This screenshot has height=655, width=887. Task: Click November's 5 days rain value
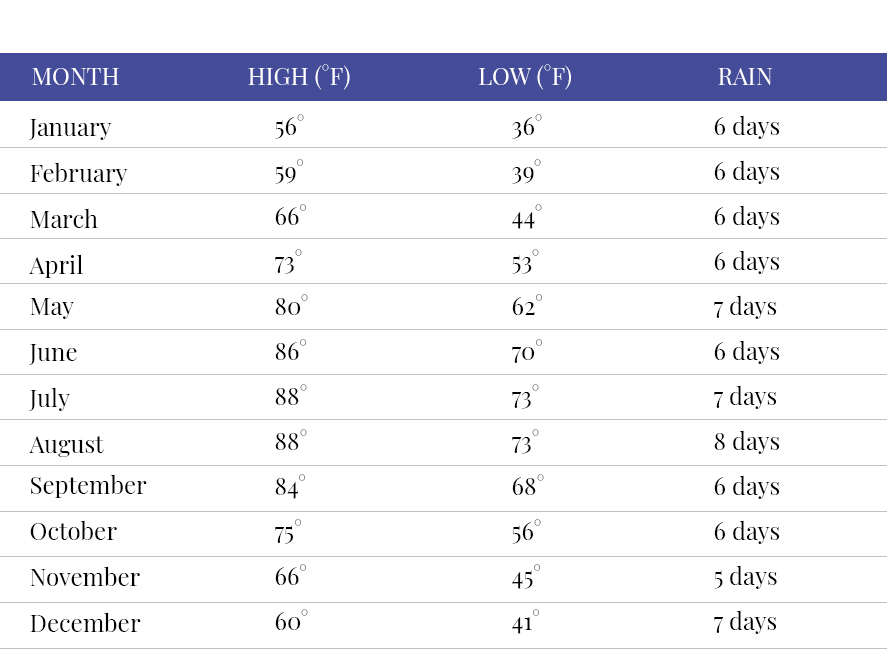[x=745, y=577]
